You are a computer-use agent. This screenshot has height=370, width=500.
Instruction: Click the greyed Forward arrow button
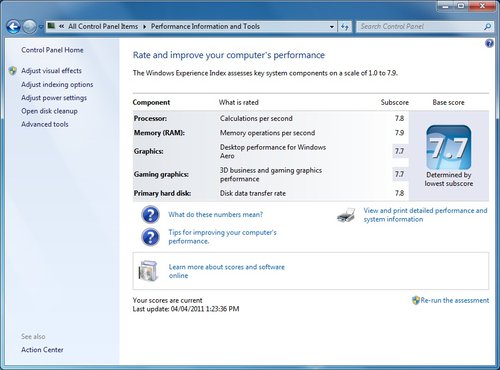pyautogui.click(x=29, y=27)
